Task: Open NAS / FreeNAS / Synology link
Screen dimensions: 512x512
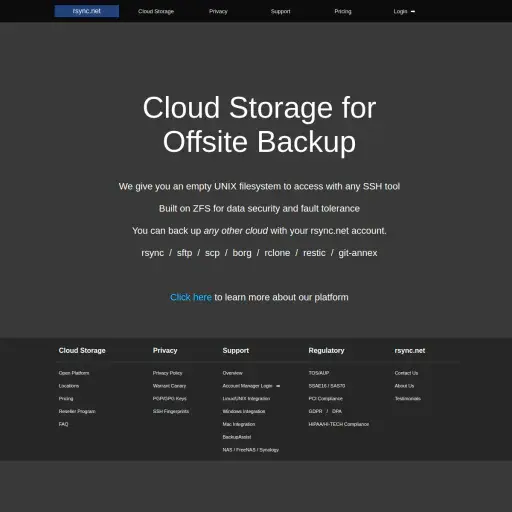Action: tap(251, 450)
